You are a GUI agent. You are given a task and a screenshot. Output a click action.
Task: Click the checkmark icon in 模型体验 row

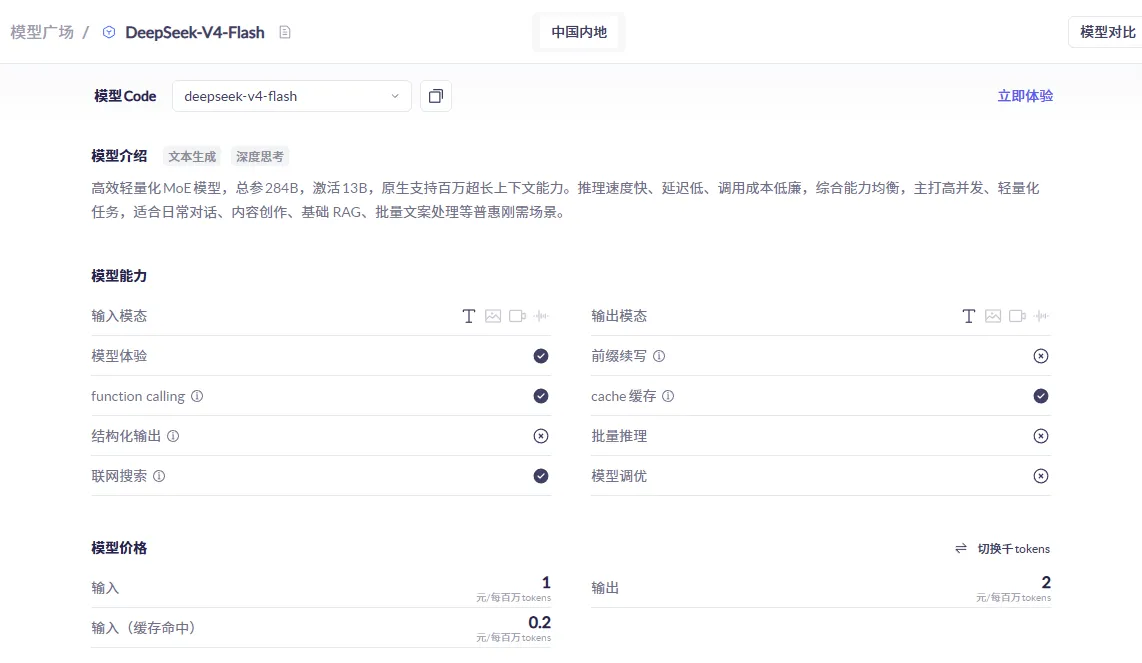540,356
